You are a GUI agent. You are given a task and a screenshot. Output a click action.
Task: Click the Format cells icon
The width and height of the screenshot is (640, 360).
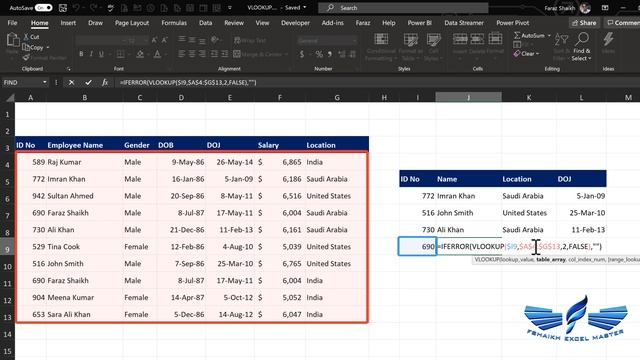(x=495, y=39)
